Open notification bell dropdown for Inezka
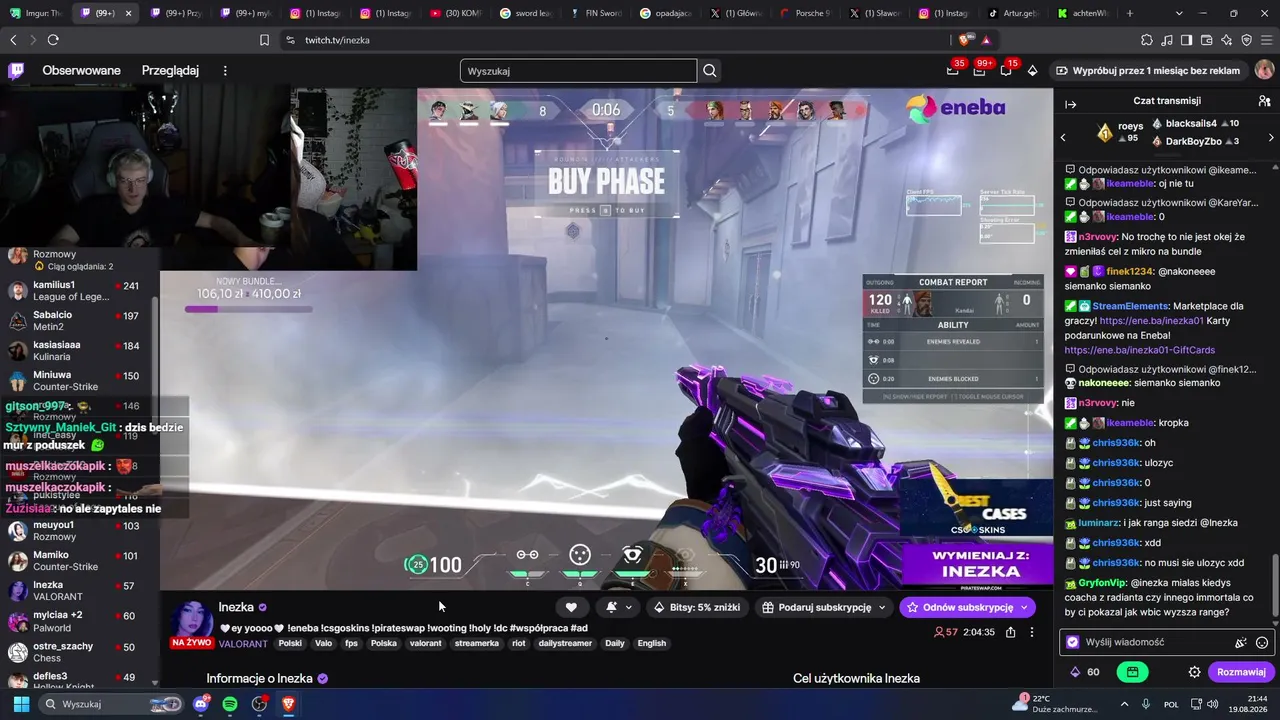Image resolution: width=1280 pixels, height=720 pixels. [618, 607]
